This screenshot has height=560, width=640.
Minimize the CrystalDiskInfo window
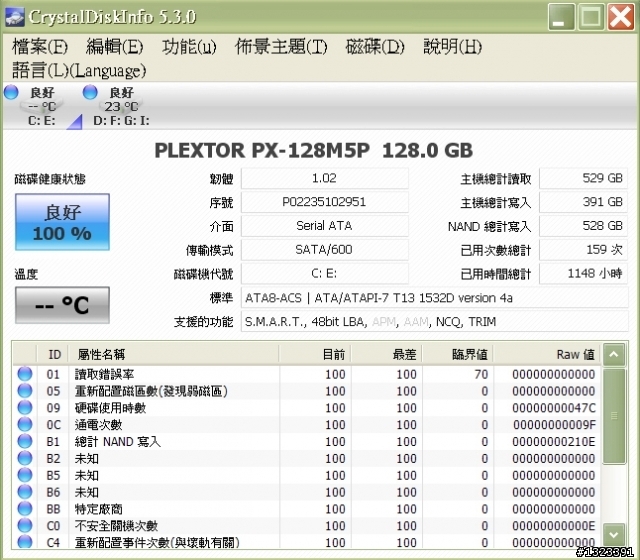click(x=561, y=17)
